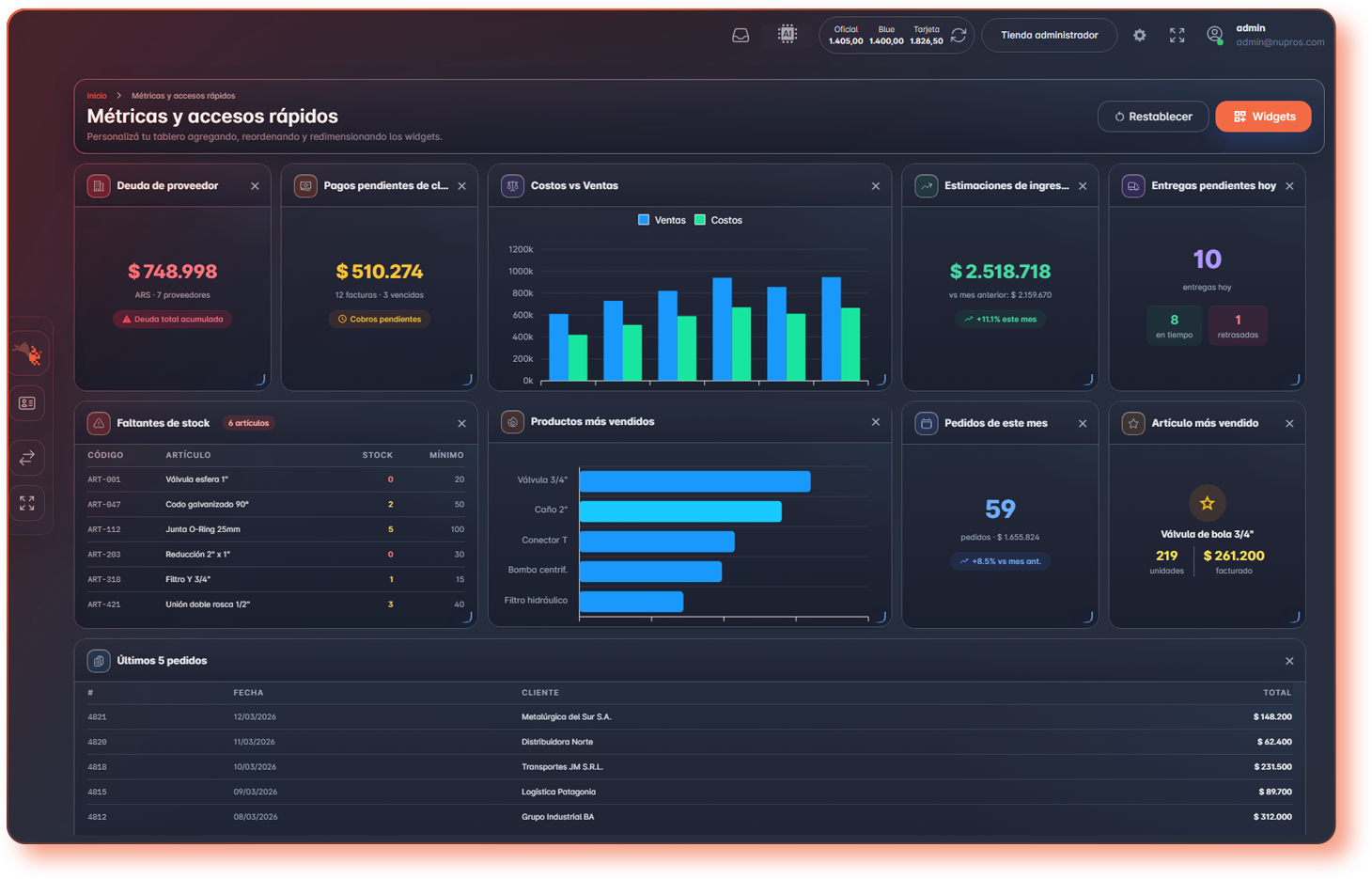1372x879 pixels.
Task: Click the app logo in left sidebar
Action: point(28,353)
